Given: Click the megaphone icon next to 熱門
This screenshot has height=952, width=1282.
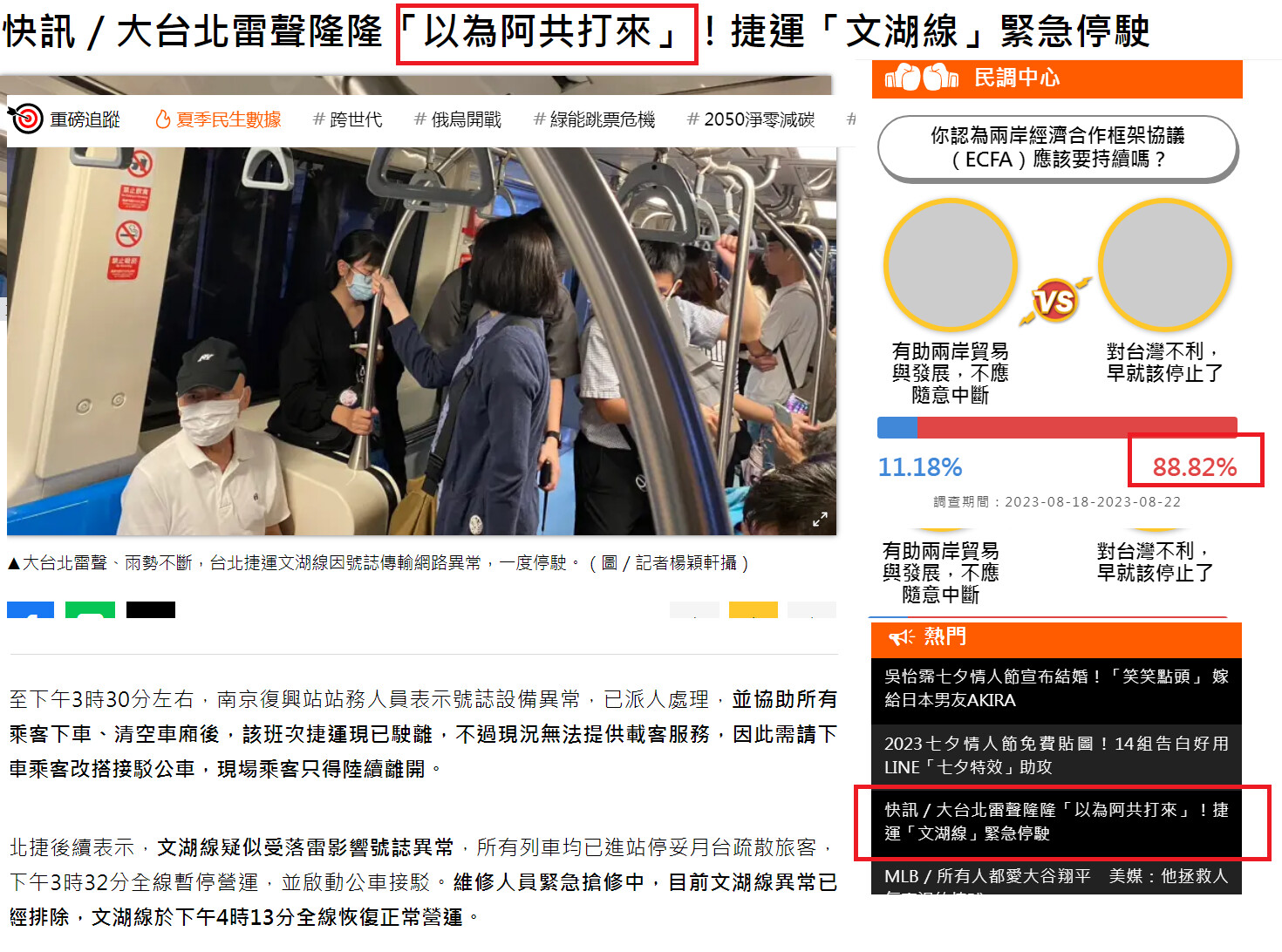Looking at the screenshot, I should pos(901,637).
